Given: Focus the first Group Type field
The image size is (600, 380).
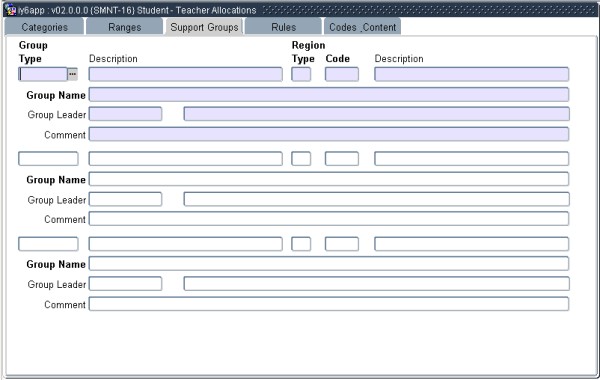Looking at the screenshot, I should pyautogui.click(x=43, y=74).
